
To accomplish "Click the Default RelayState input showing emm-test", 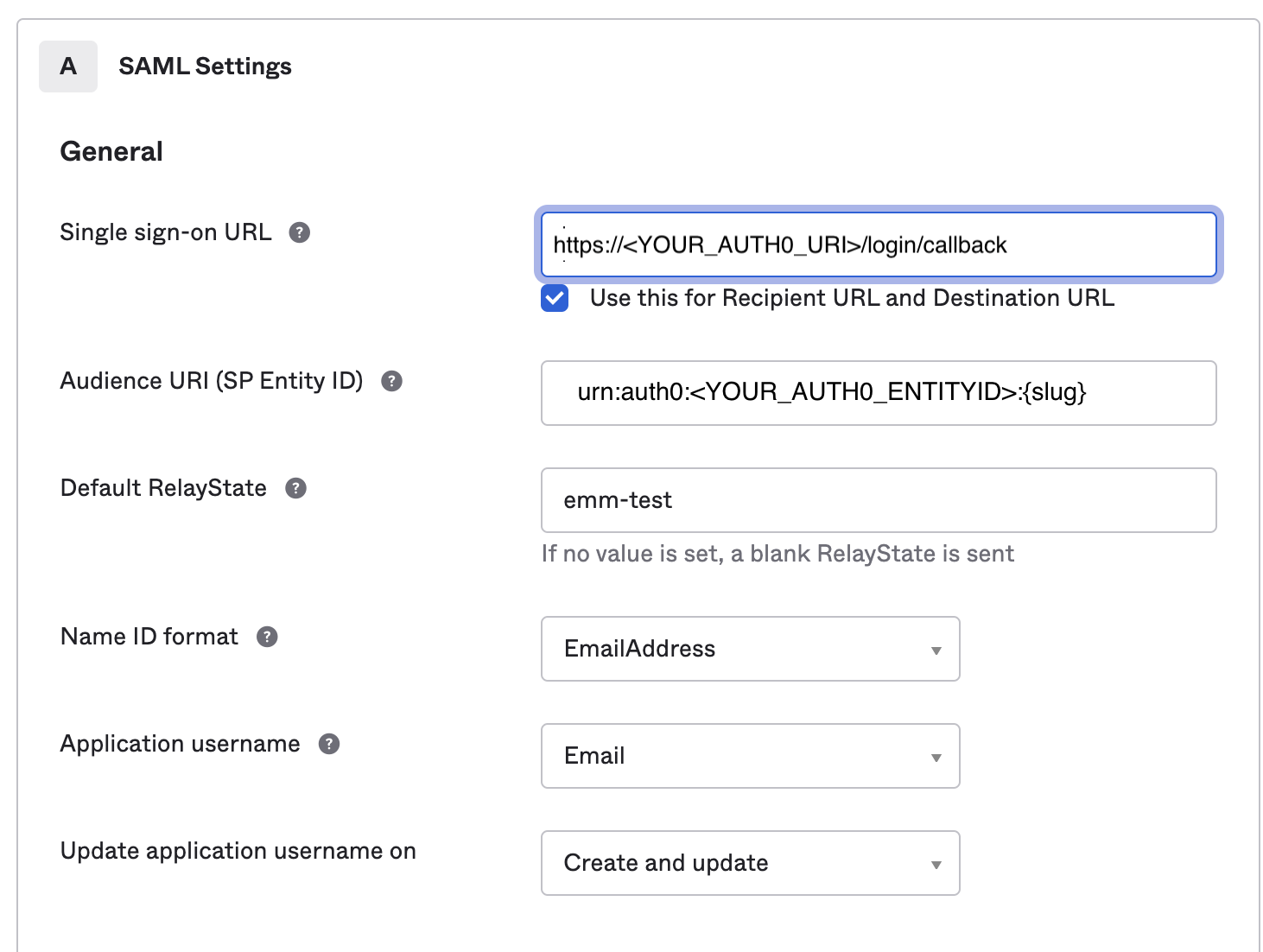I will point(878,500).
